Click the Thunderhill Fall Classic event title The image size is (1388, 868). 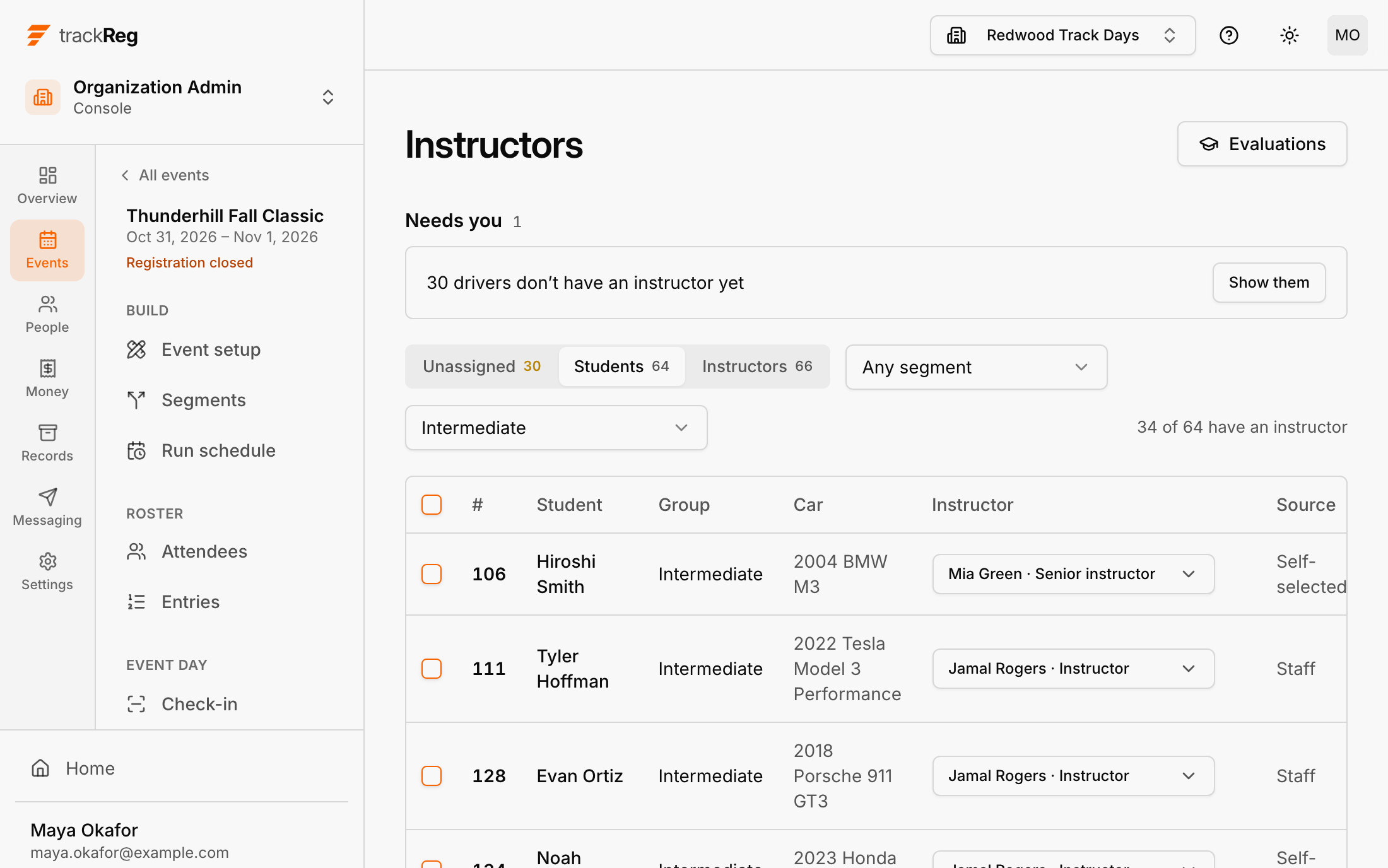pos(225,216)
